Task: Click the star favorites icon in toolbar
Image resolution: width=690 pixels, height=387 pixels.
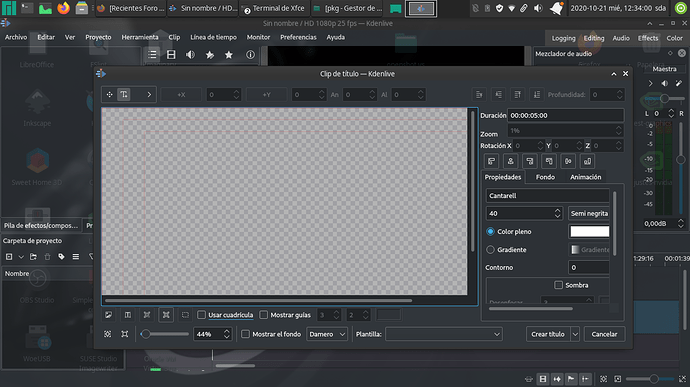Action: 229,55
